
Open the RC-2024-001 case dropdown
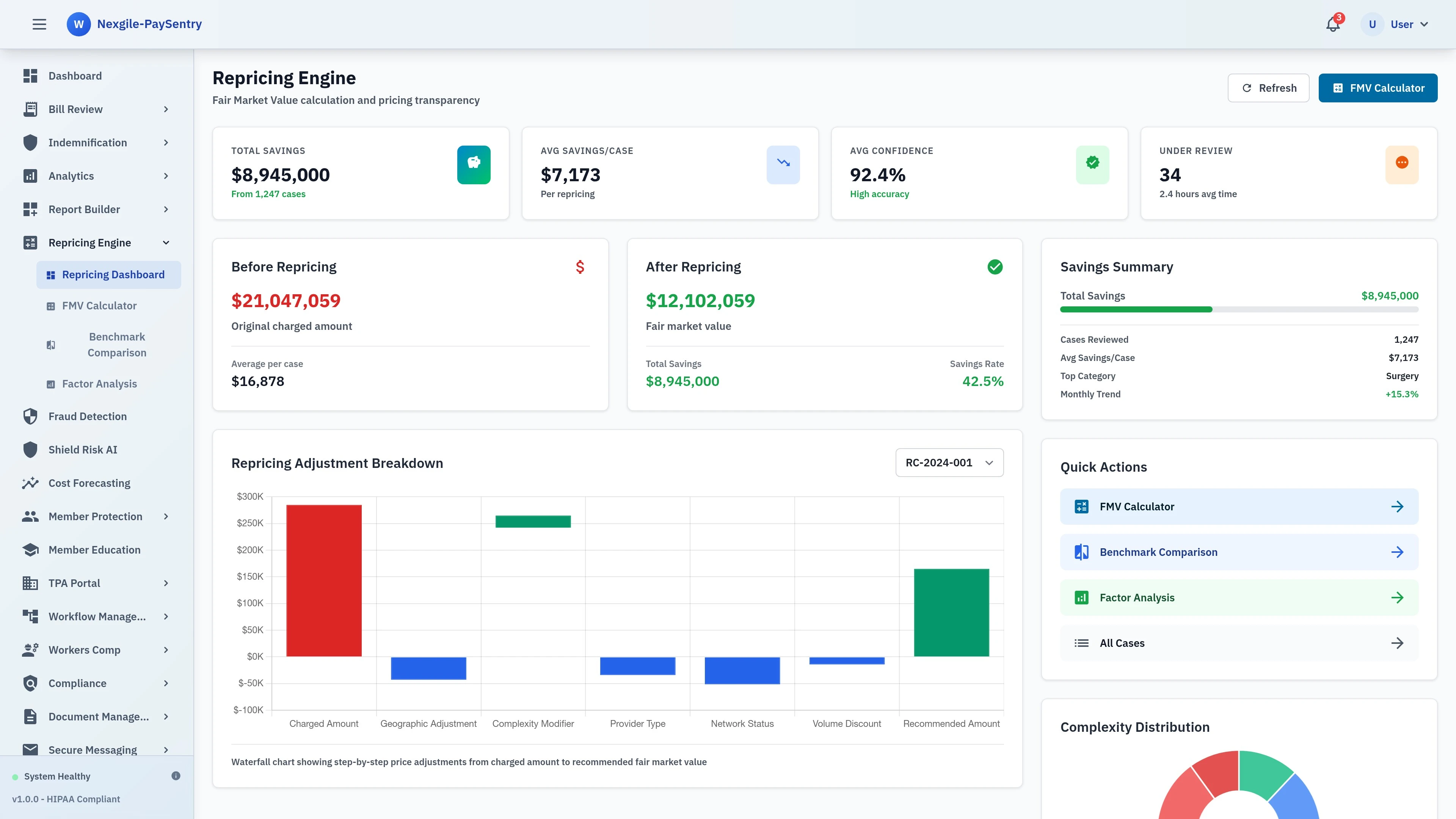(948, 462)
